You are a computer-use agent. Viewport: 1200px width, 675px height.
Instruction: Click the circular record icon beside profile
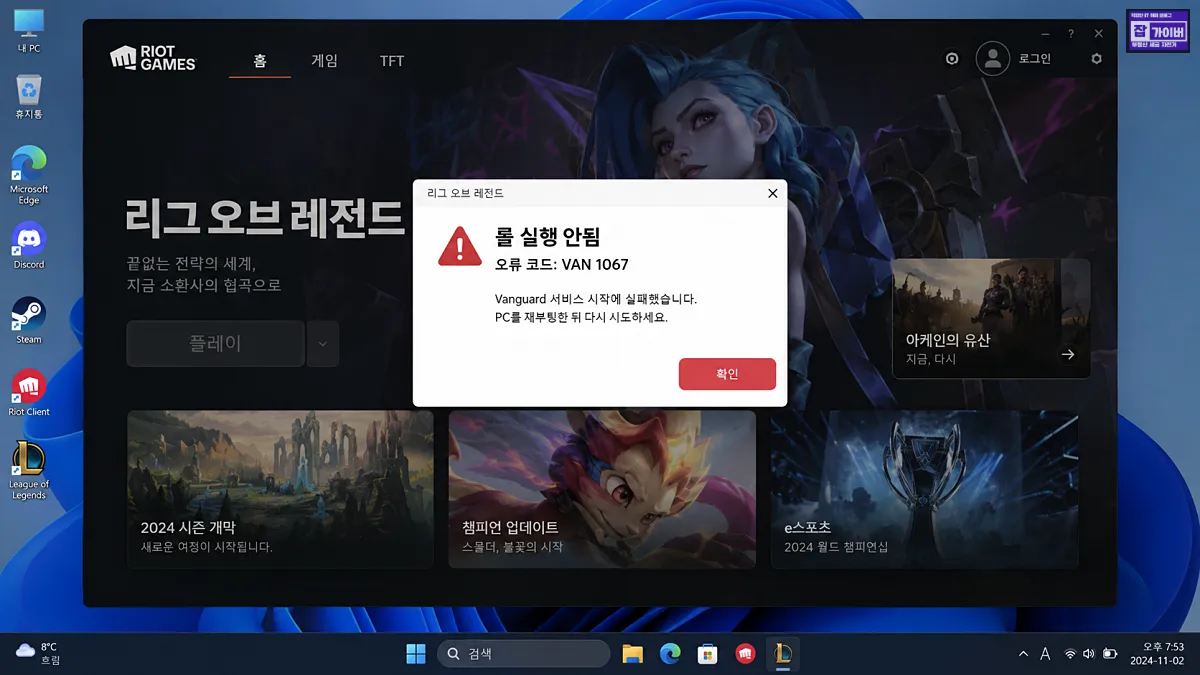tap(952, 59)
